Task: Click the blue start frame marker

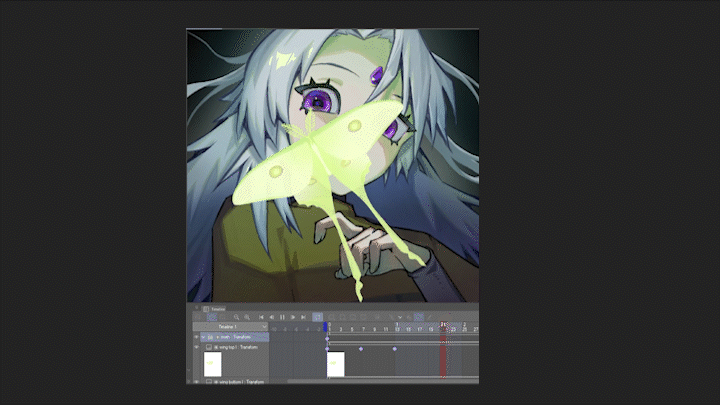Action: click(x=325, y=326)
